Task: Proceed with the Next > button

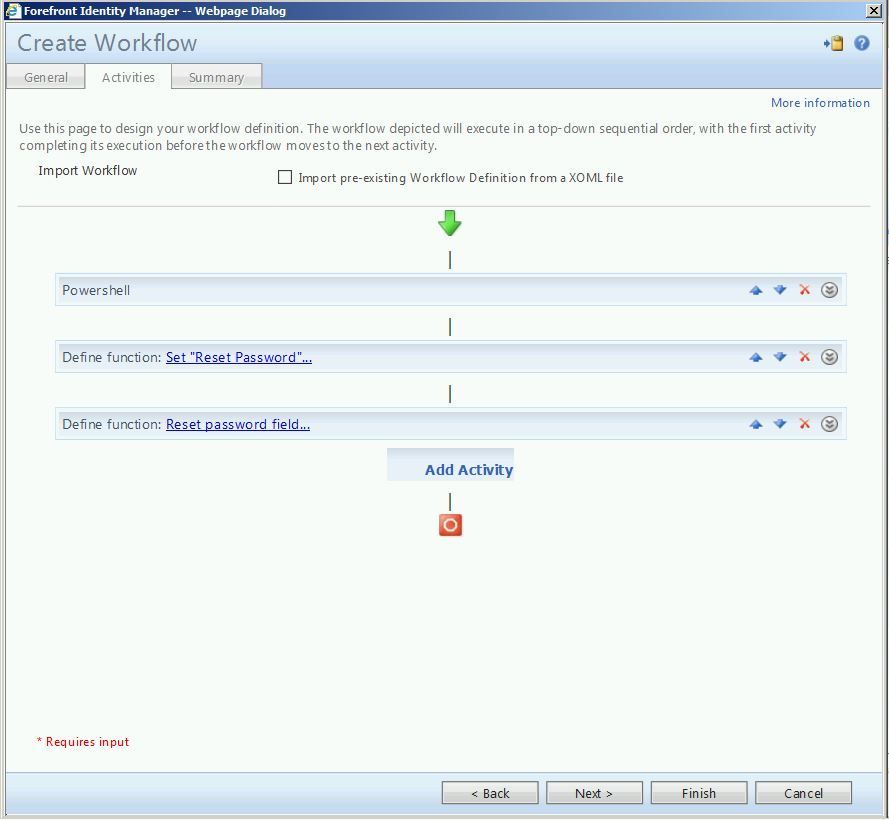Action: pos(594,793)
